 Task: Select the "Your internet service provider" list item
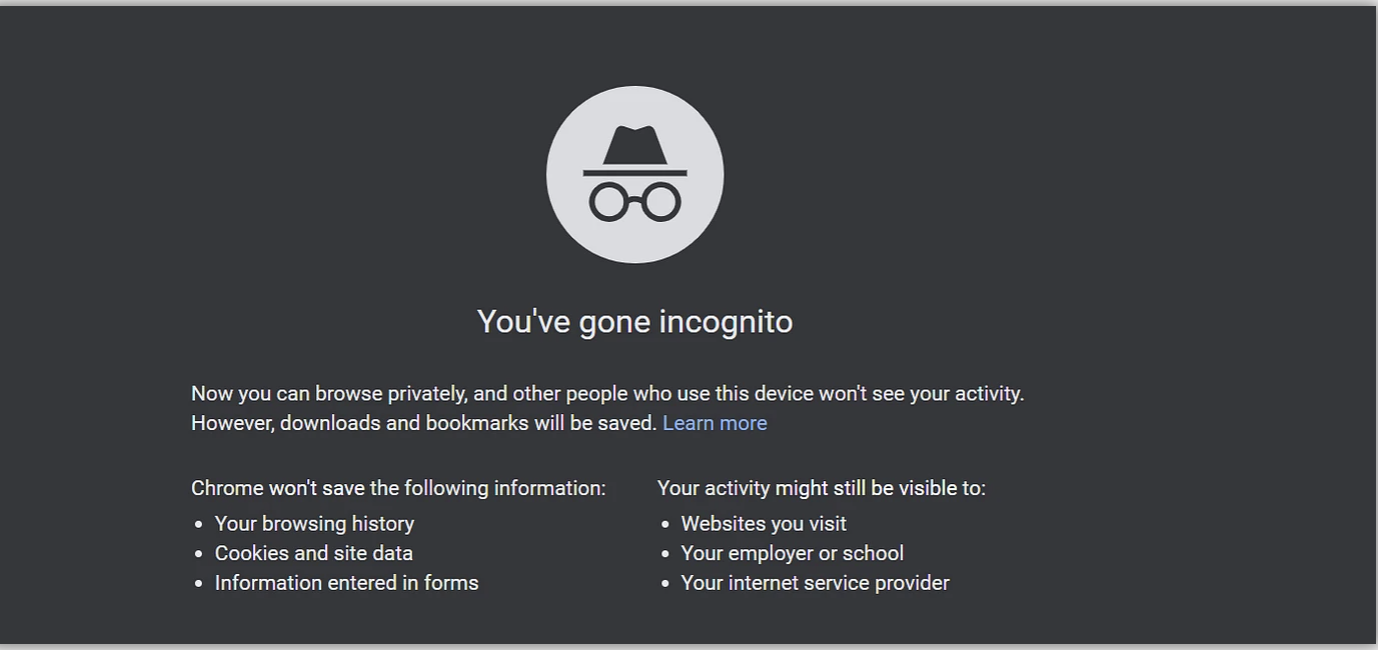tap(815, 583)
